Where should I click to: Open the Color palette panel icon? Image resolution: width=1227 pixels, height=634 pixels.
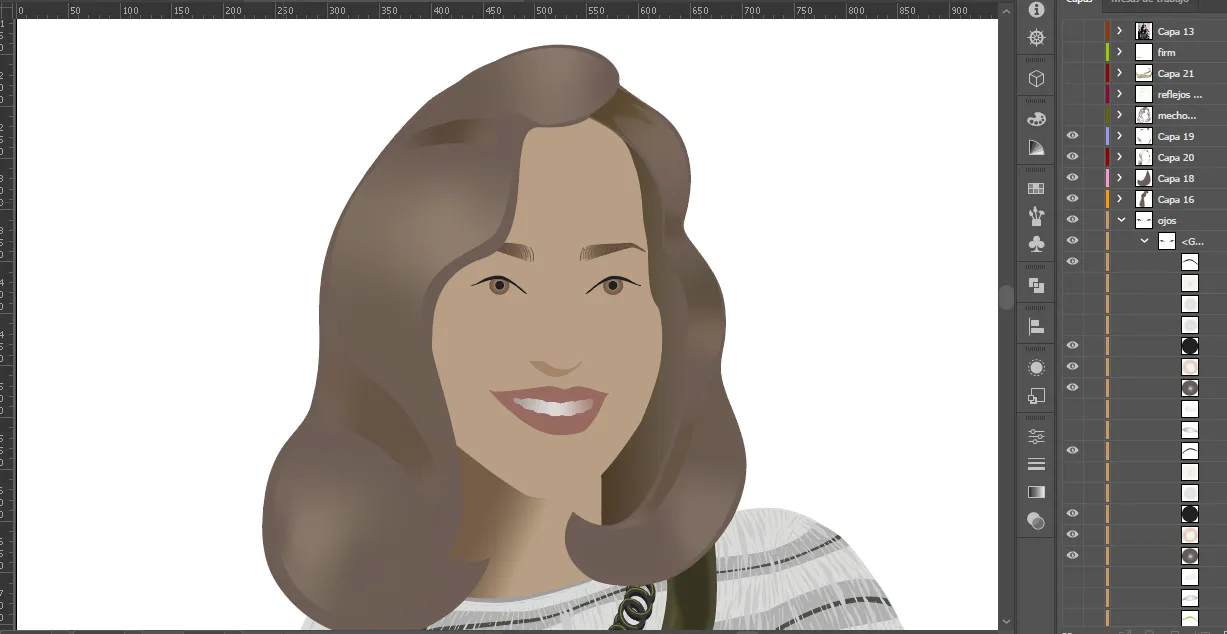tap(1036, 119)
